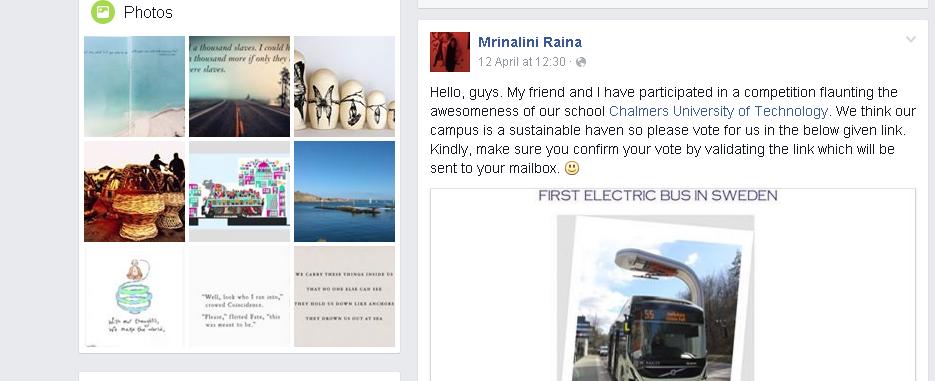Open the 12 April at 12:30 timestamp
Image resolution: width=935 pixels, height=381 pixels.
pos(522,62)
